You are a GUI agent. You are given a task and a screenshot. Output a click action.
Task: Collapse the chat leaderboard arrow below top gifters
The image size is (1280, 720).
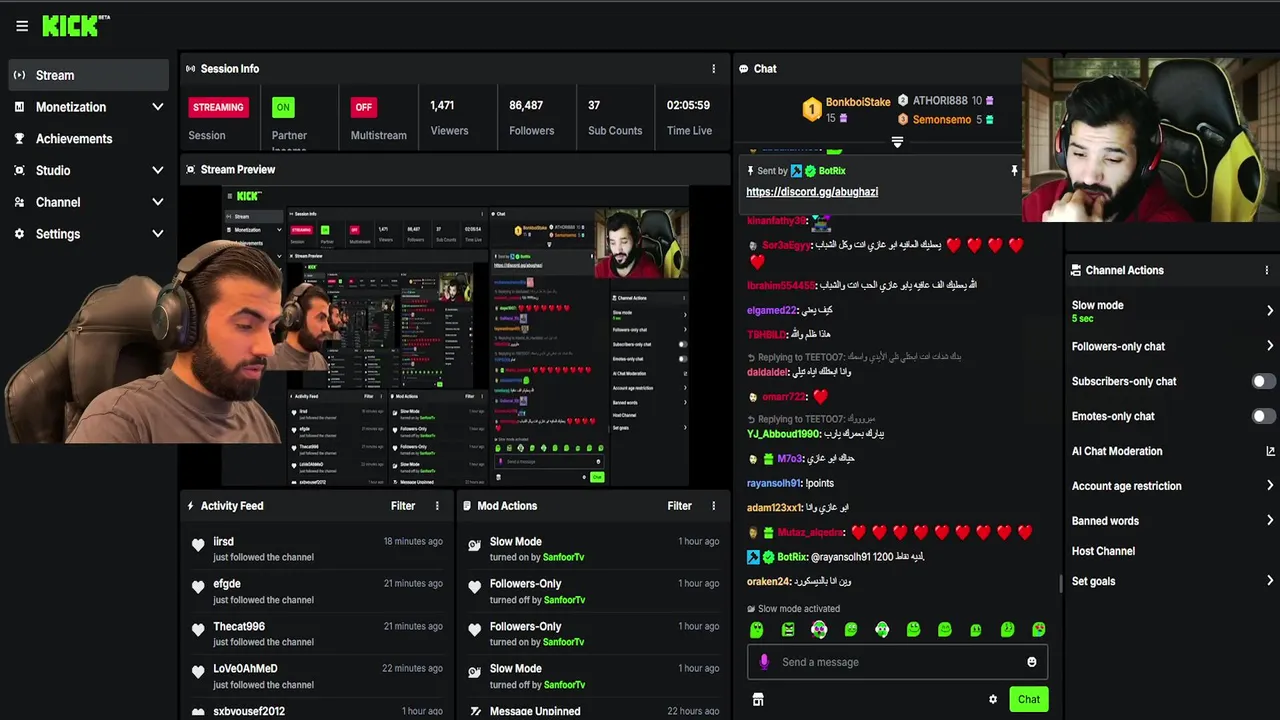coord(897,142)
